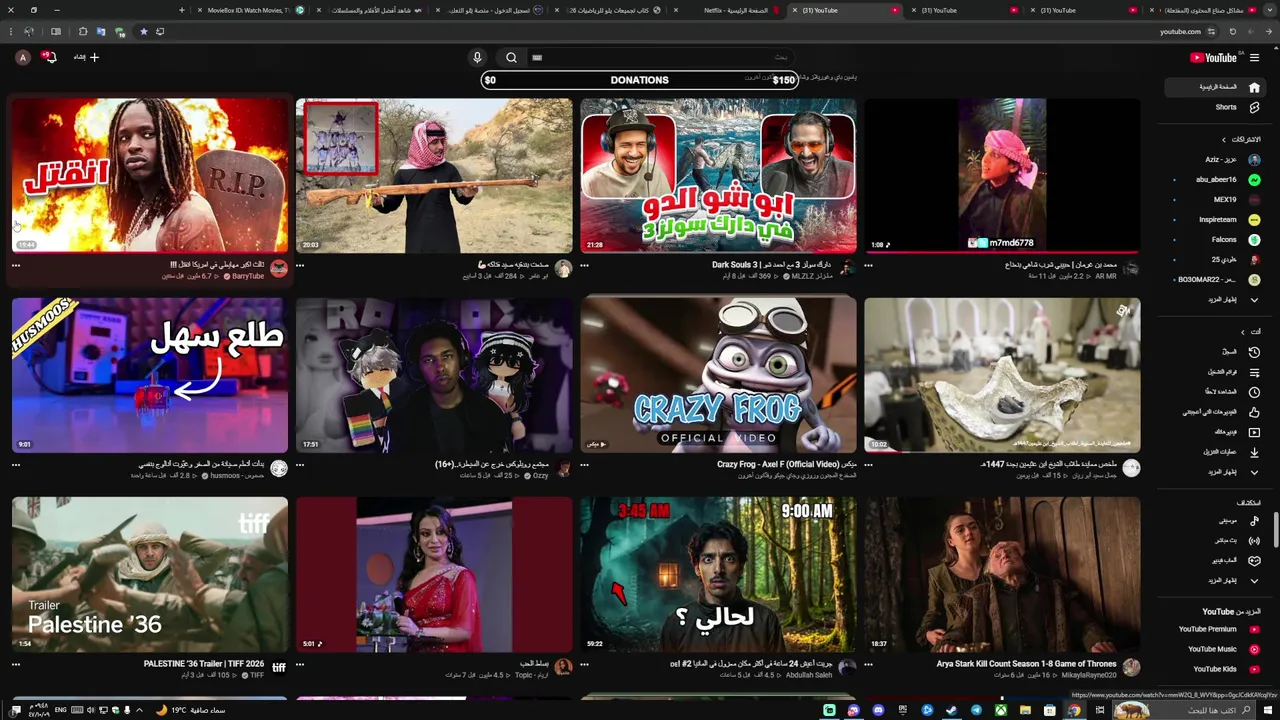Open Your videos play-box icon
This screenshot has height=720, width=1280.
(1254, 432)
